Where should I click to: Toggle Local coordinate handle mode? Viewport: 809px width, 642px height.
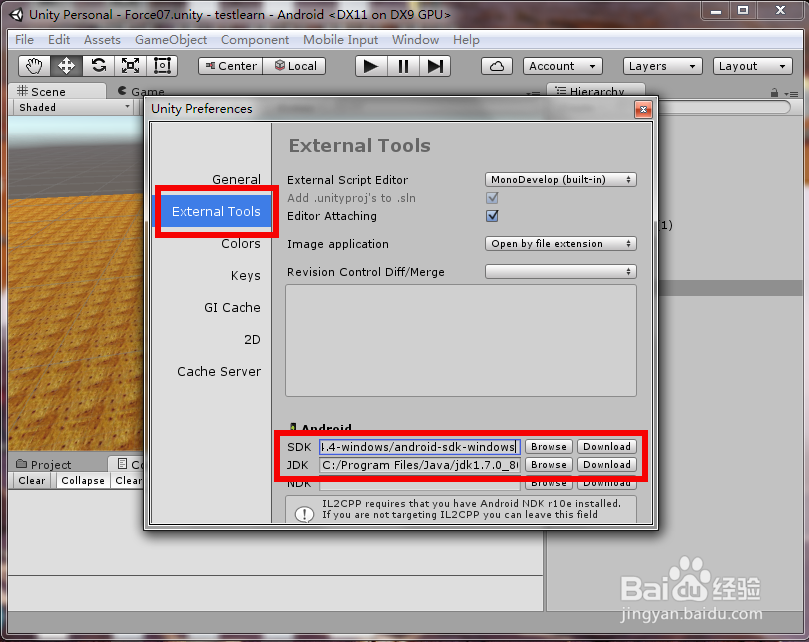coord(295,66)
